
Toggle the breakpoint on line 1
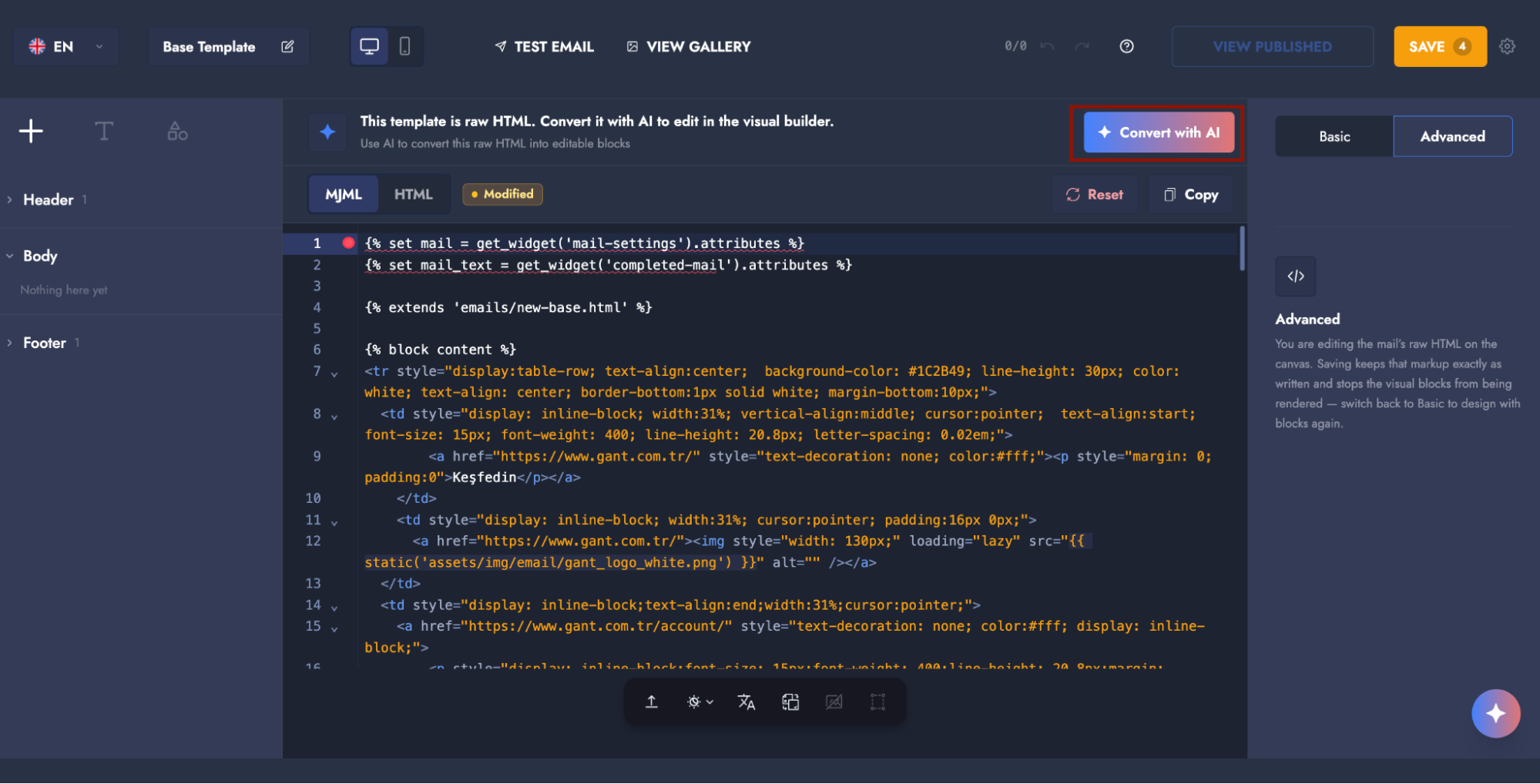[348, 243]
